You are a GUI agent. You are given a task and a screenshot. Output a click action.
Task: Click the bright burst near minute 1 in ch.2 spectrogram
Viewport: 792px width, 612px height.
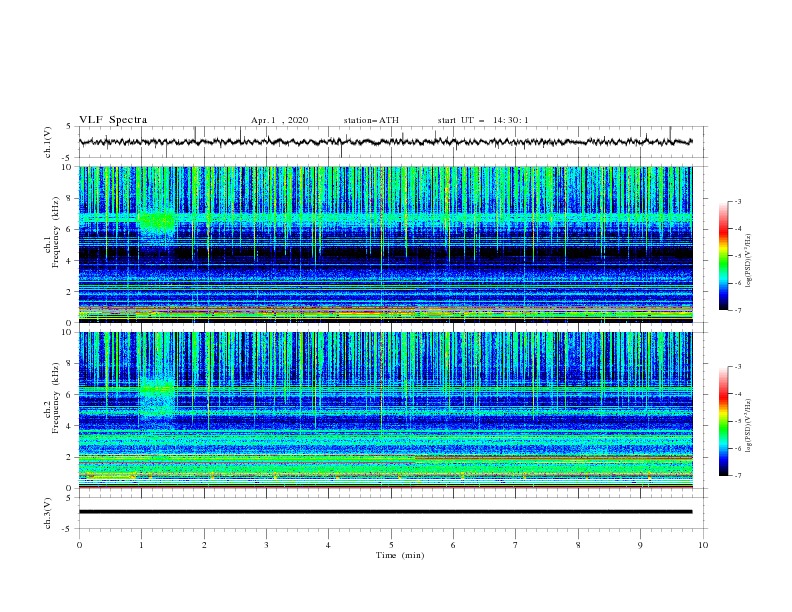[x=156, y=396]
